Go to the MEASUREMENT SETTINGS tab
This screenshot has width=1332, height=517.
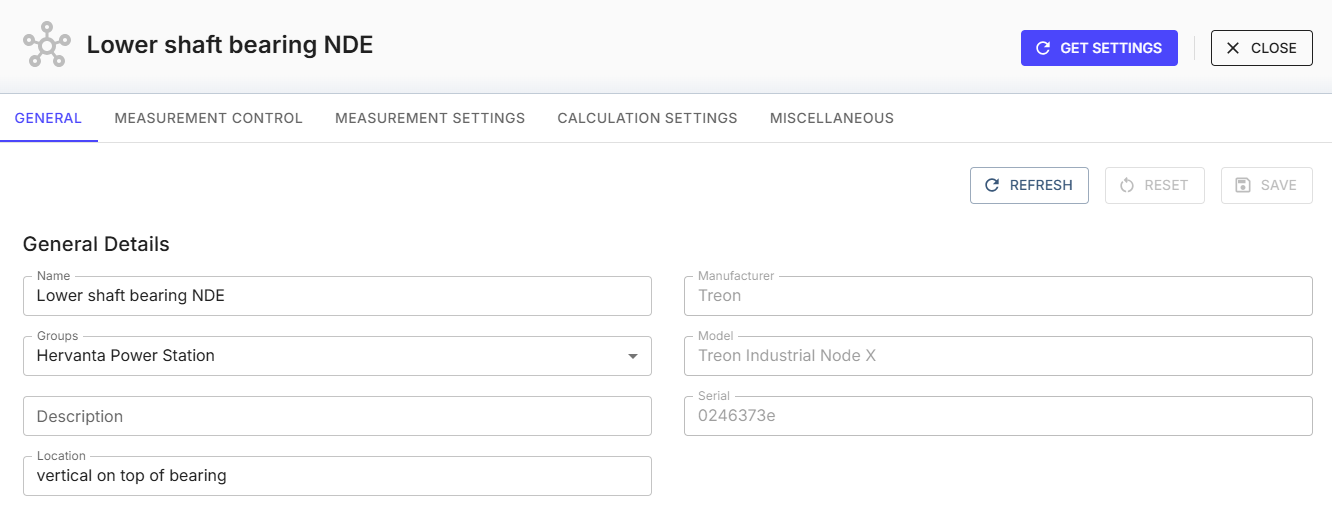430,118
